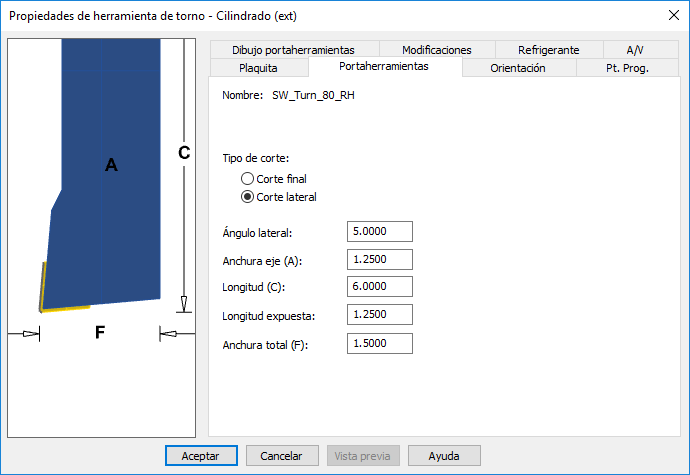Viewport: 690px width, 475px height.
Task: Click the letter F in the diagram
Action: tap(100, 332)
